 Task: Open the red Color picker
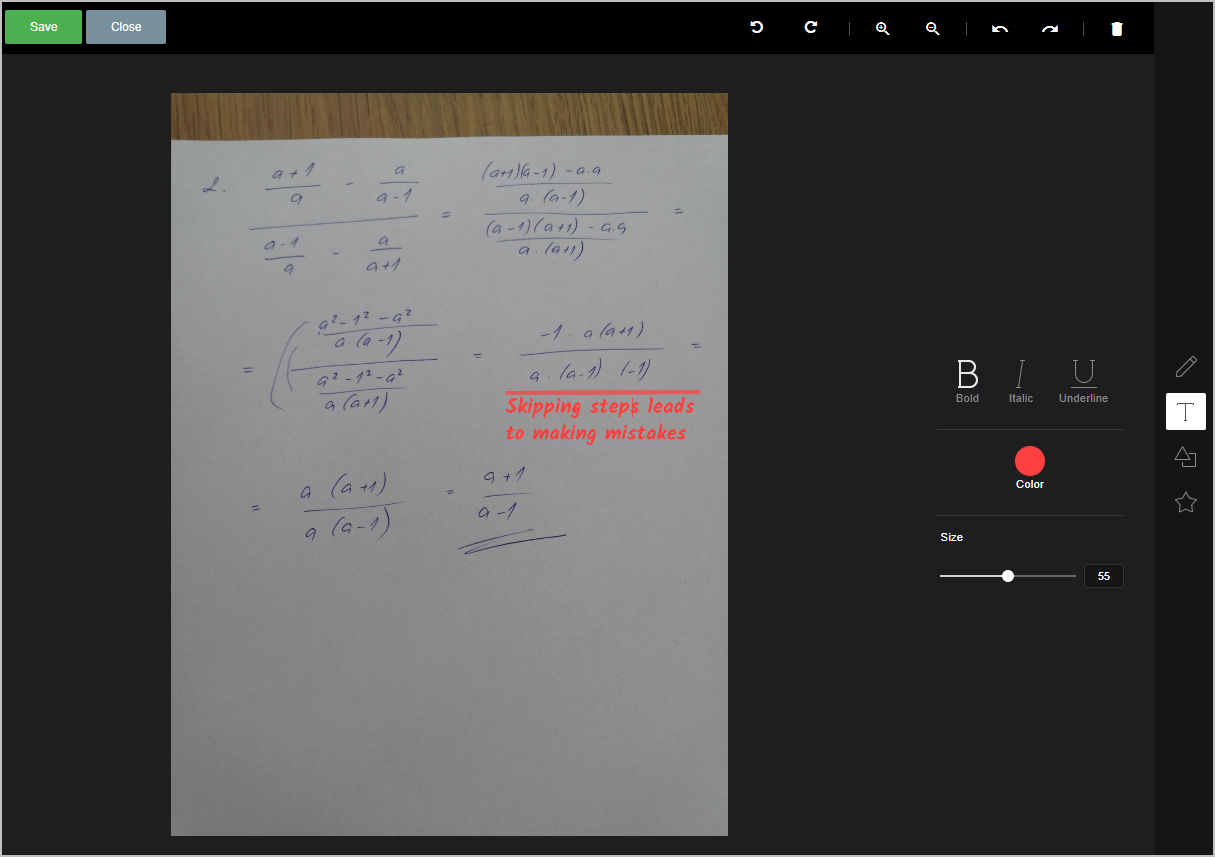(1030, 461)
